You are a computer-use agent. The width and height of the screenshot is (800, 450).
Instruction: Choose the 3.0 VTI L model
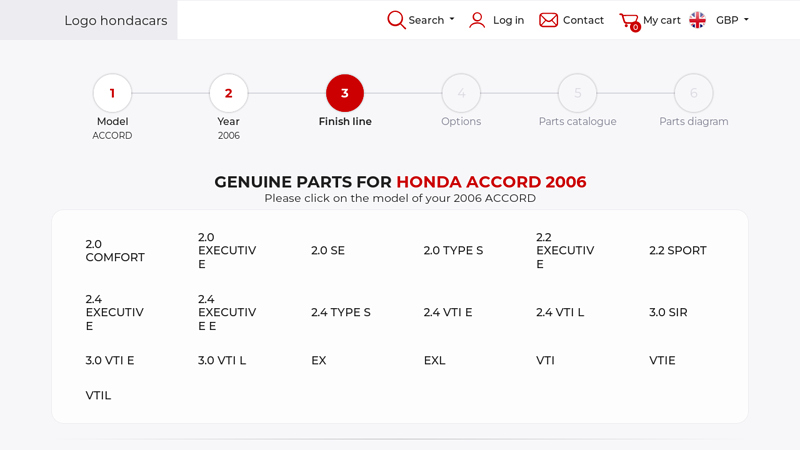(222, 360)
